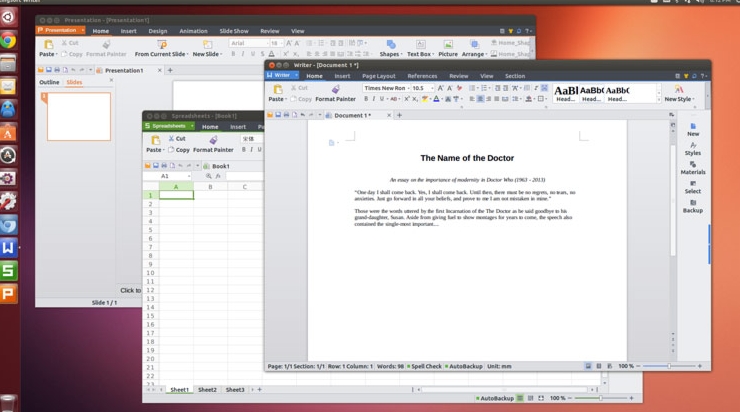Screen dimensions: 740x412
Task: Insert a Text Box in Presentation
Action: 419,48
